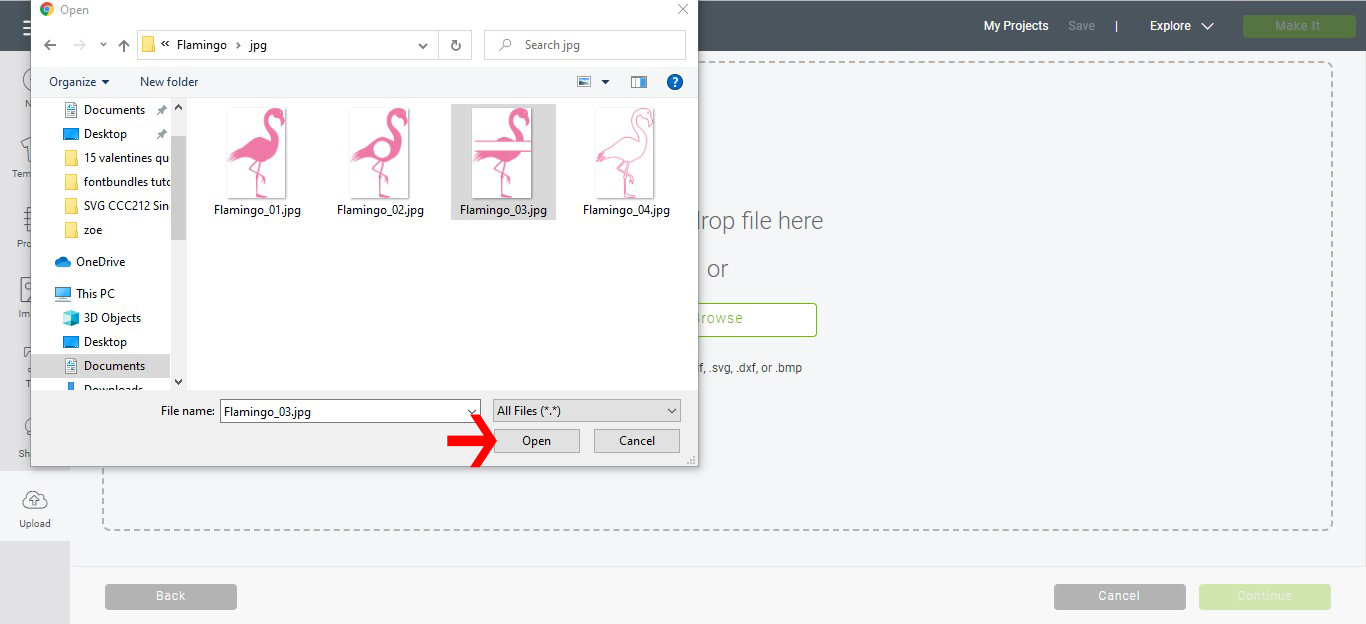Click the jpg breadcrumb in address bar
1366x624 pixels.
pyautogui.click(x=258, y=45)
